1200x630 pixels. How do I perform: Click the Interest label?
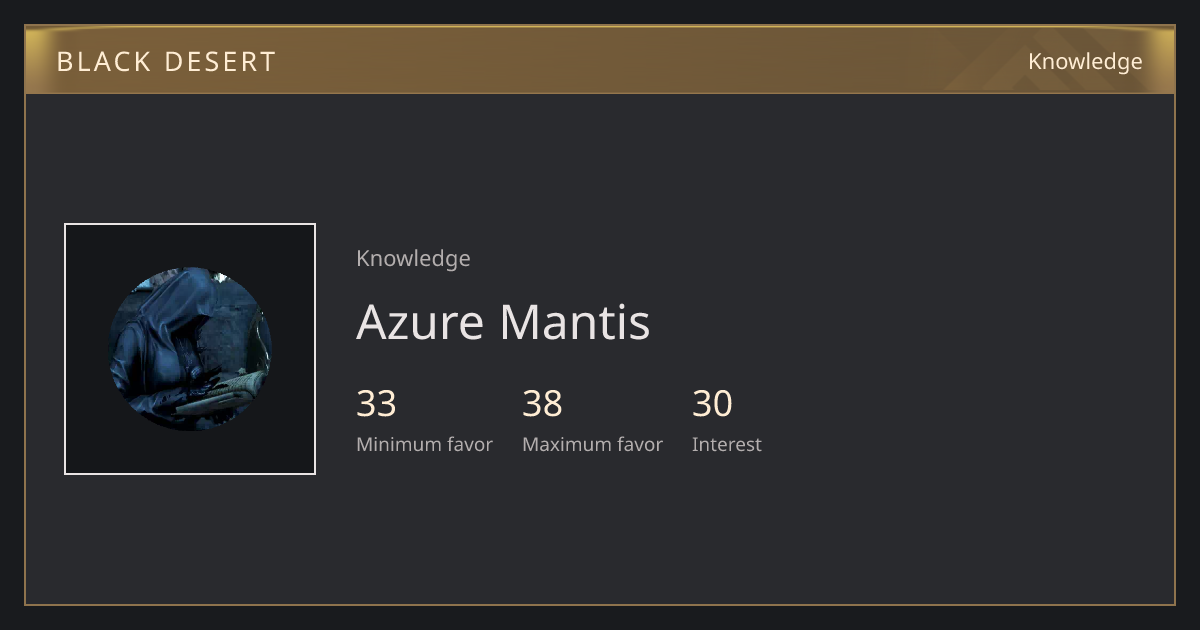pyautogui.click(x=727, y=445)
